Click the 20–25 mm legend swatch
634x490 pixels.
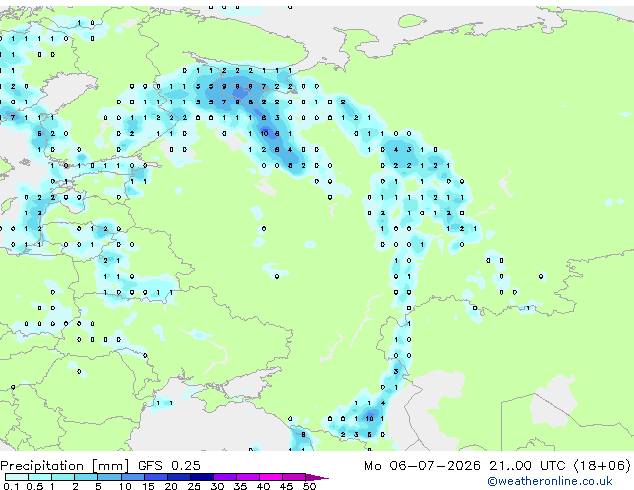click(179, 477)
